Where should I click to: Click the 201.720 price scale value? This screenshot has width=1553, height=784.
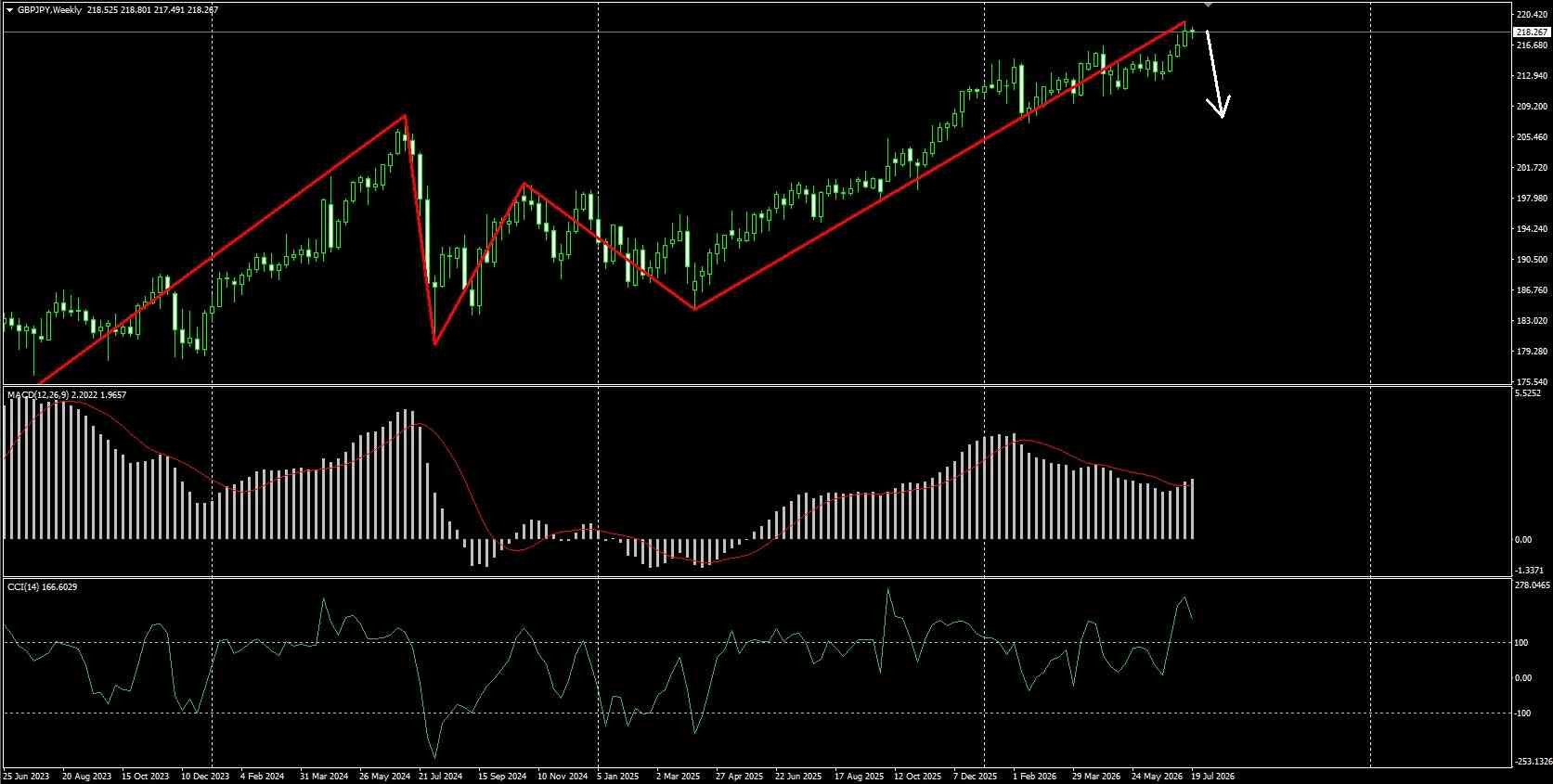click(x=1531, y=168)
